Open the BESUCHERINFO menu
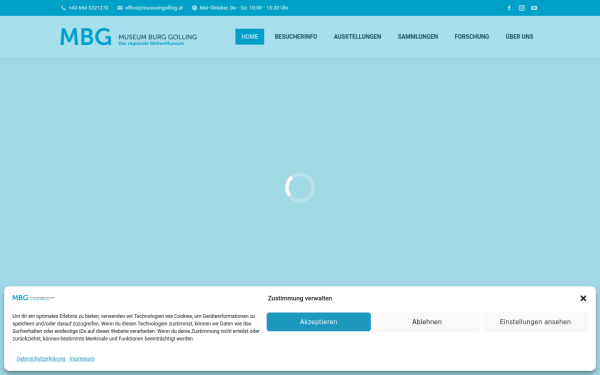Screen dimensions: 600x375 pyautogui.click(x=296, y=37)
